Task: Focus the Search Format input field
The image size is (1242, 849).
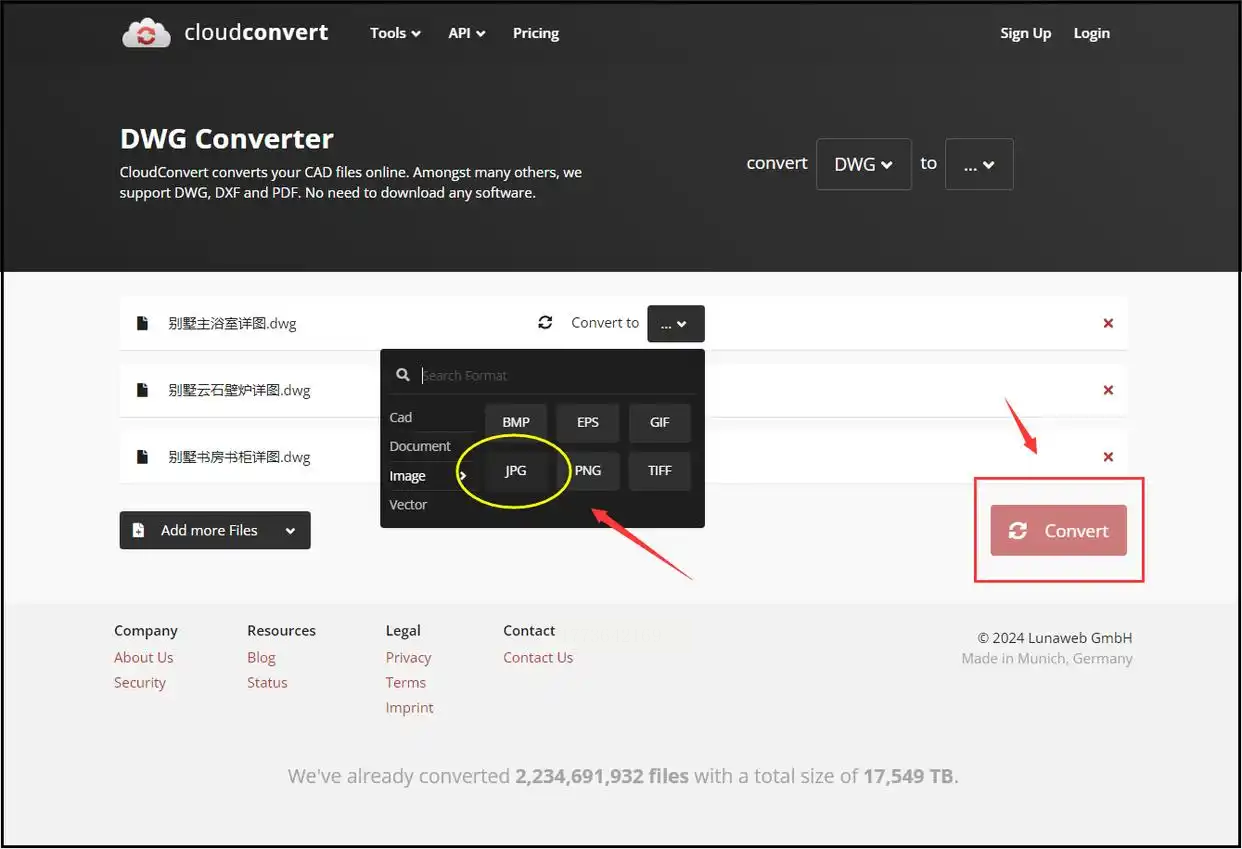Action: tap(556, 375)
